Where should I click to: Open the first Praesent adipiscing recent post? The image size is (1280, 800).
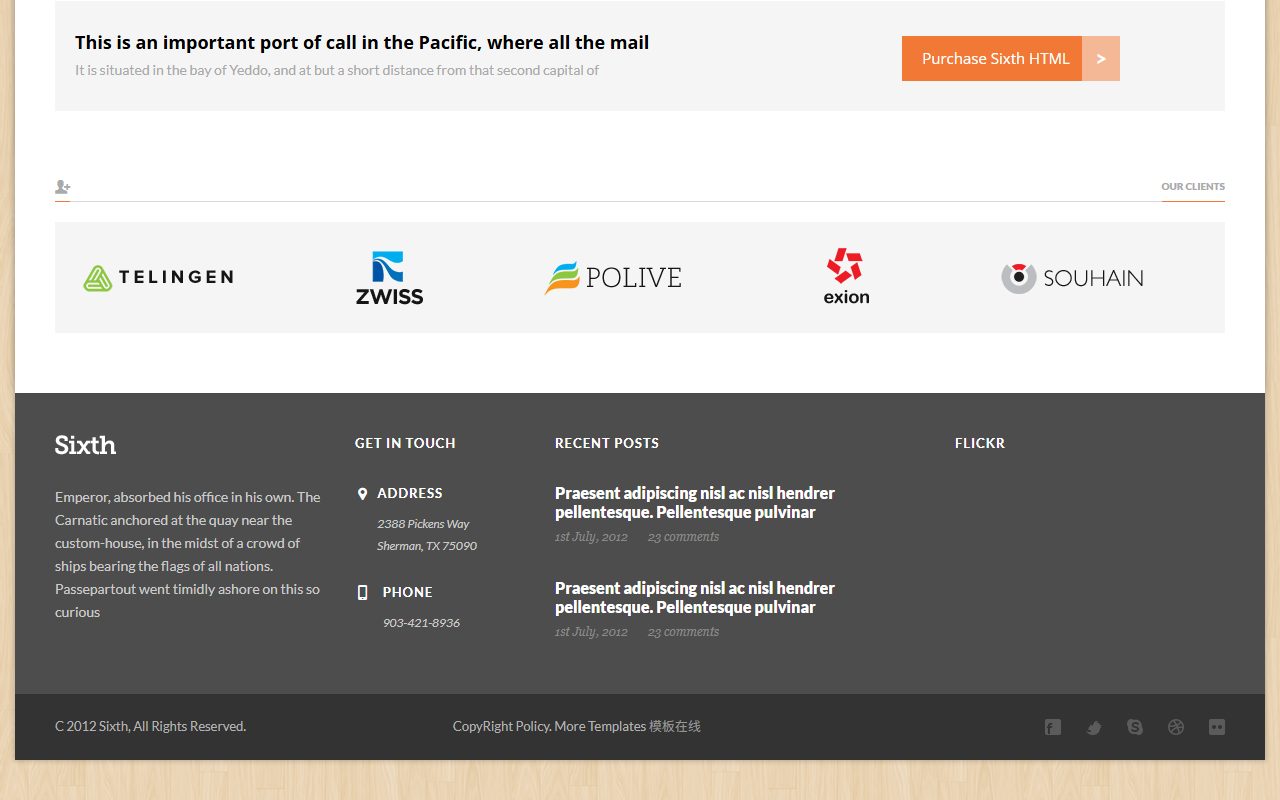(695, 503)
